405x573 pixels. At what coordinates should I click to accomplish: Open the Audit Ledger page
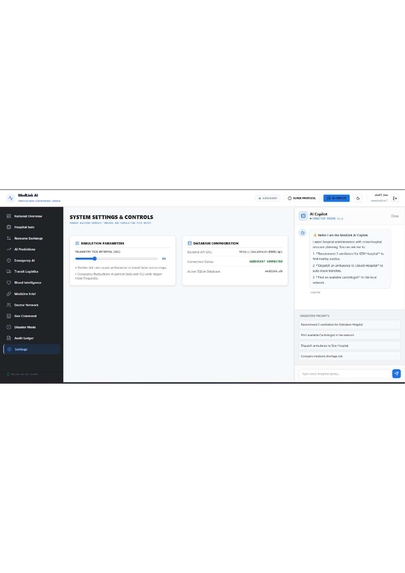[x=31, y=338]
